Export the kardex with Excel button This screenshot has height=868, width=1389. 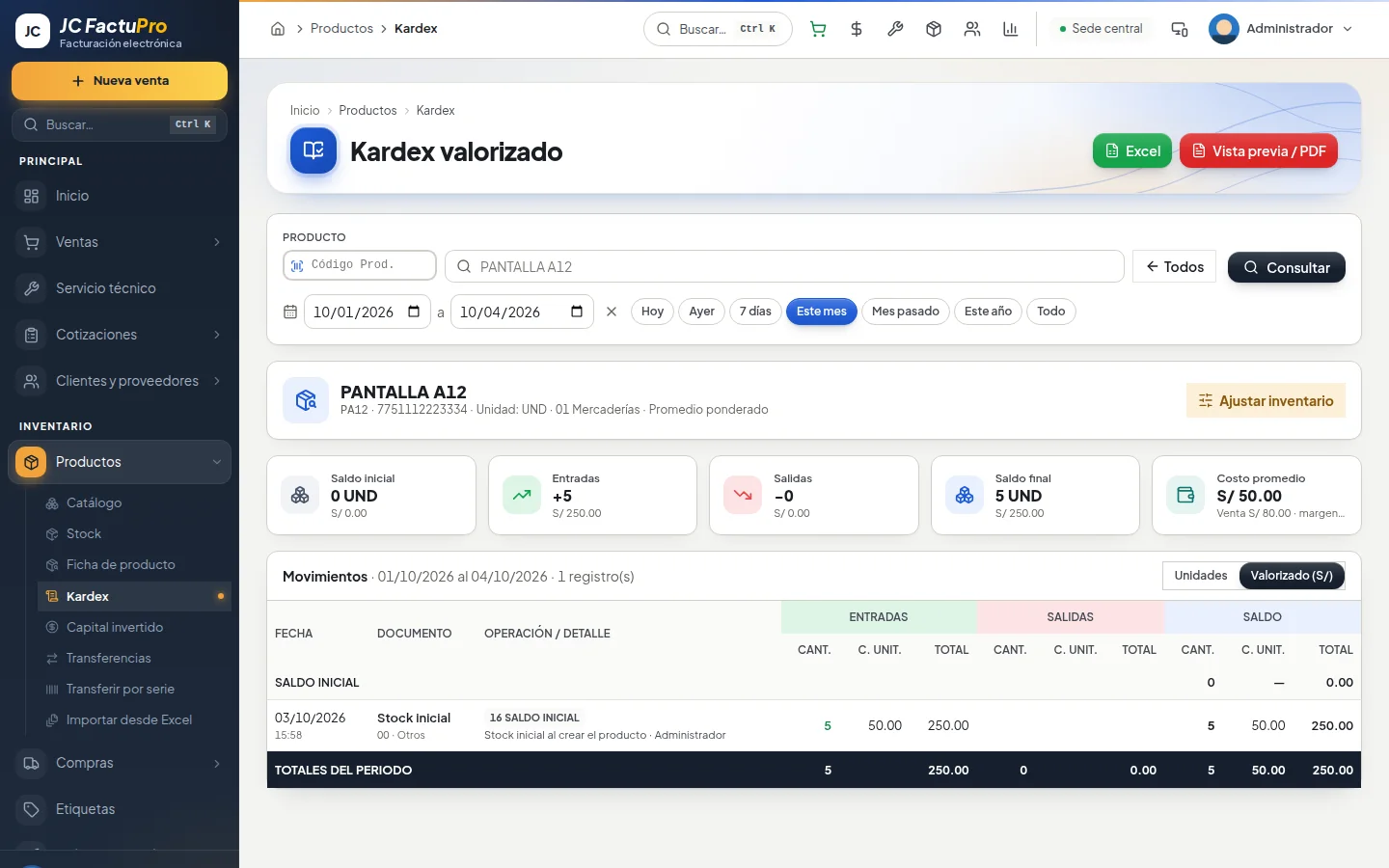[x=1132, y=150]
